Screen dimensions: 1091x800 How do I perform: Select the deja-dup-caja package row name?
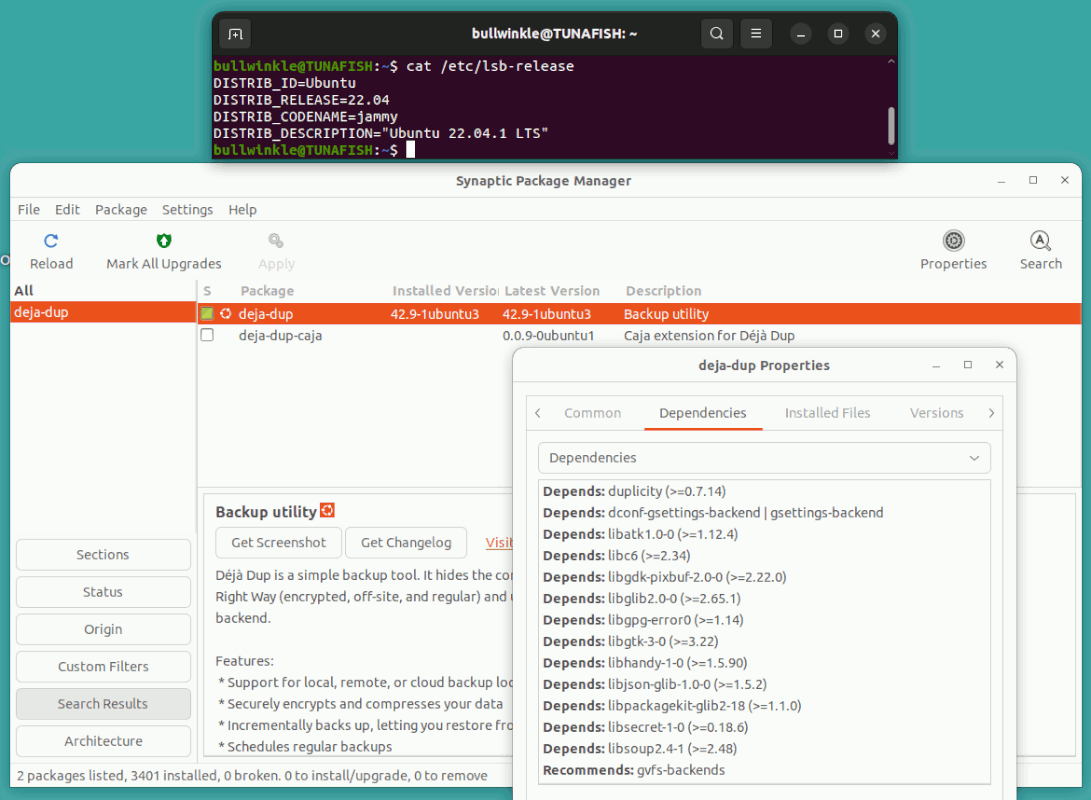(x=280, y=335)
